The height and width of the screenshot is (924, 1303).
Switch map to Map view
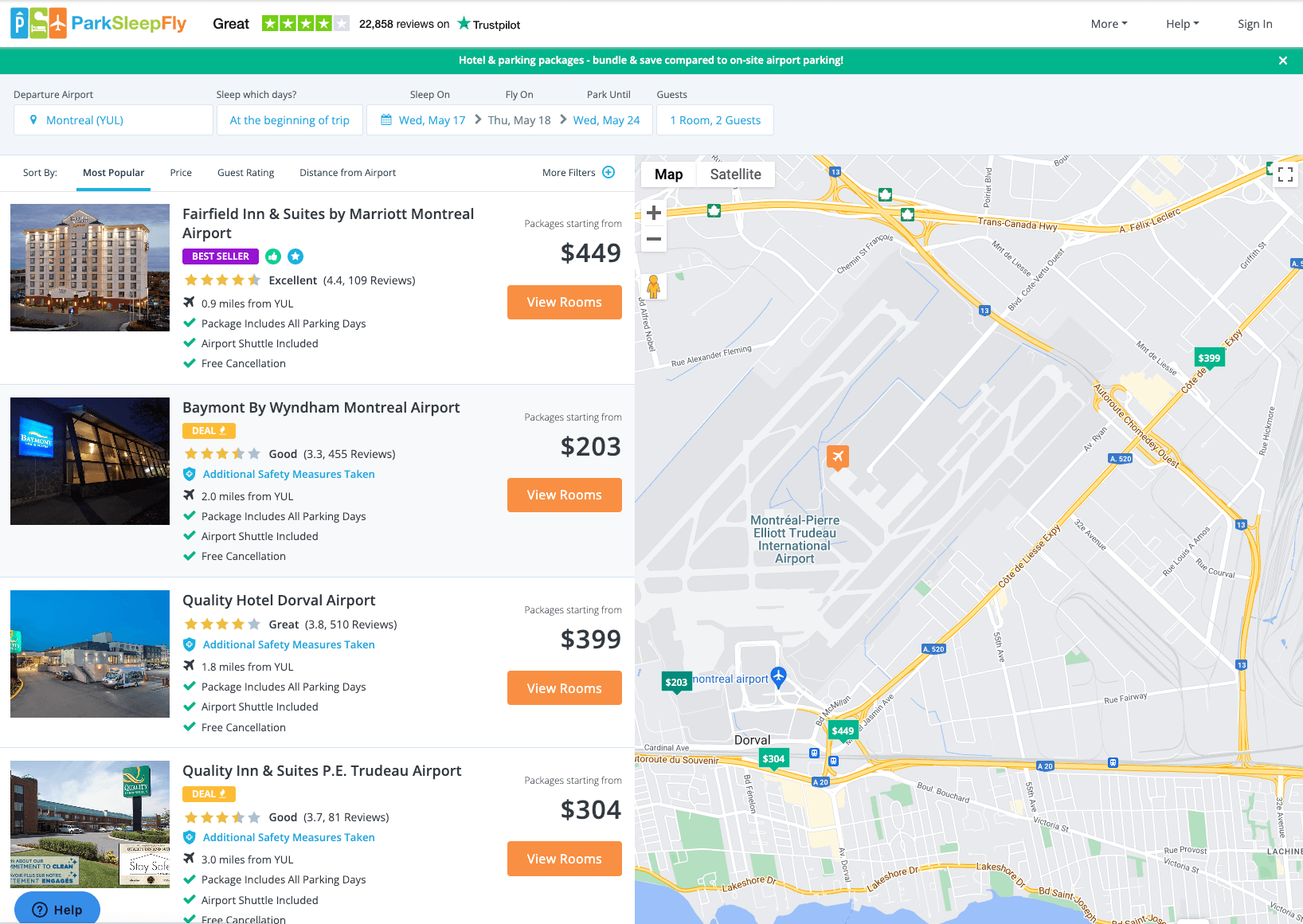pyautogui.click(x=668, y=174)
